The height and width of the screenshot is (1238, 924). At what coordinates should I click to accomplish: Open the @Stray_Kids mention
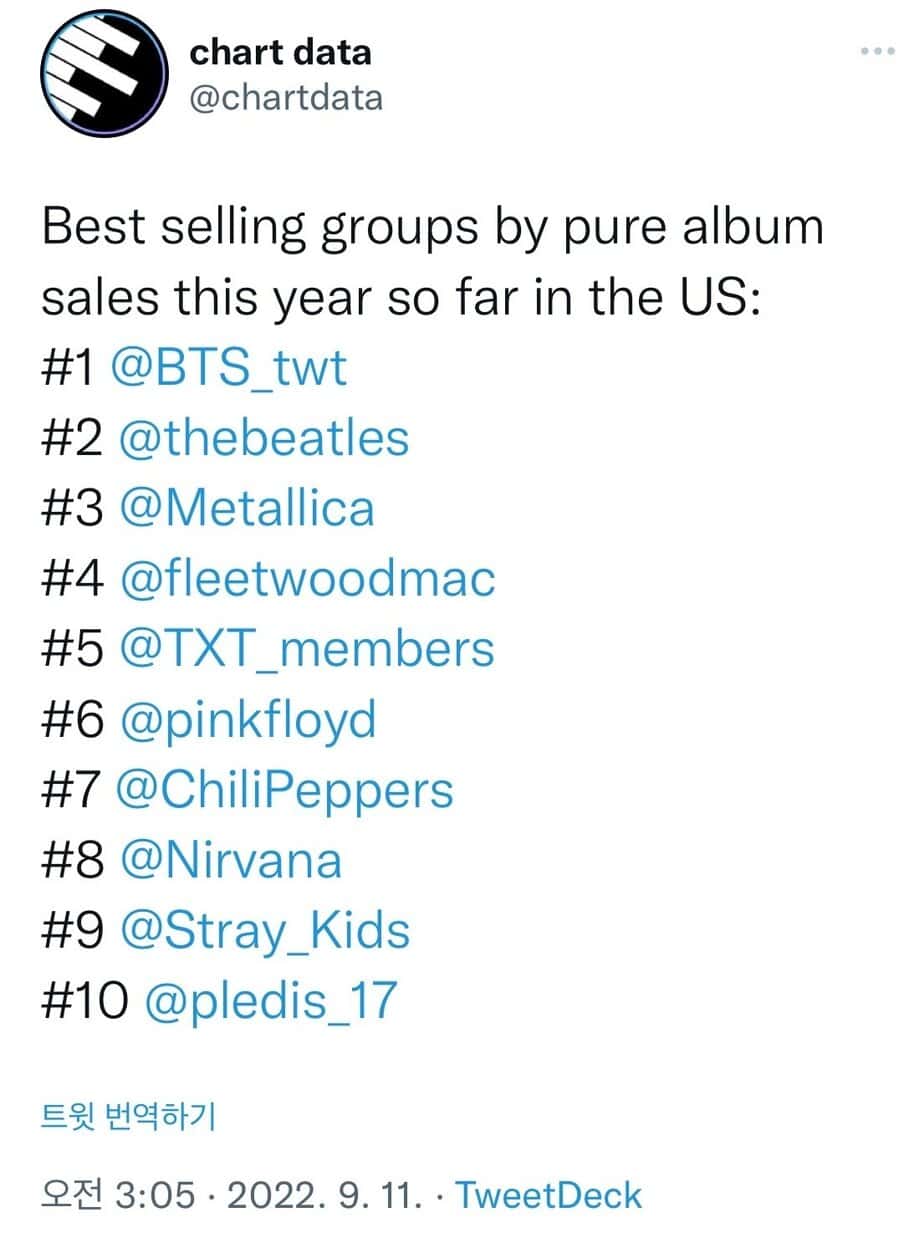tap(264, 930)
